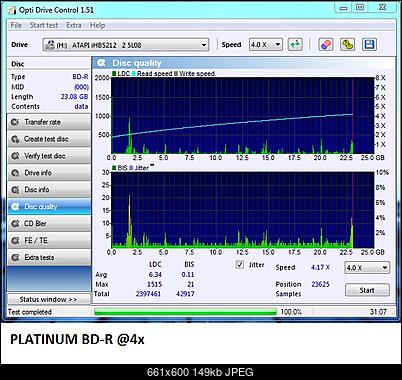Click the drive icon in Drive selector
Image resolution: width=402 pixels, height=380 pixels.
pos(49,45)
